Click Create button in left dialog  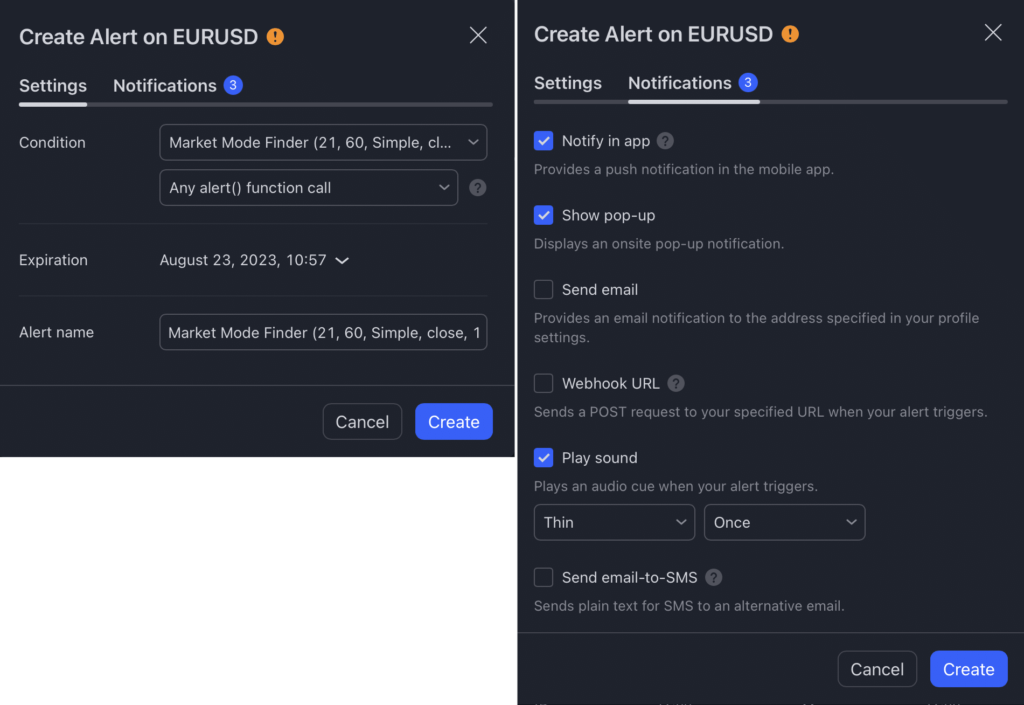(453, 422)
